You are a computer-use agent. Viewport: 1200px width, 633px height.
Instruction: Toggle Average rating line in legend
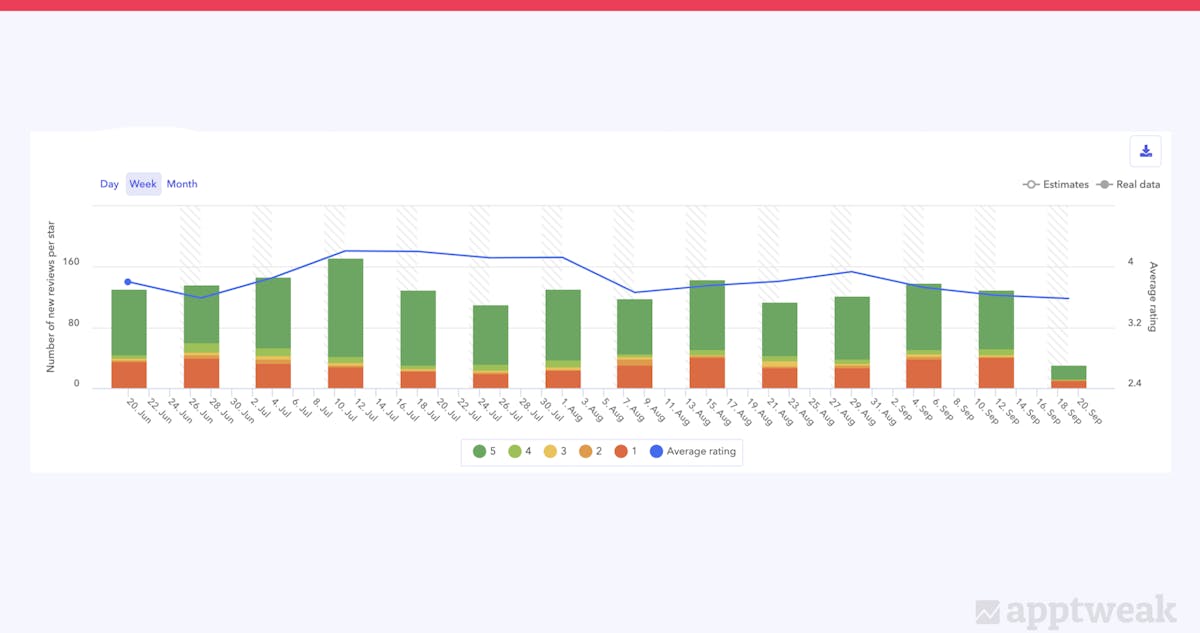tap(693, 452)
